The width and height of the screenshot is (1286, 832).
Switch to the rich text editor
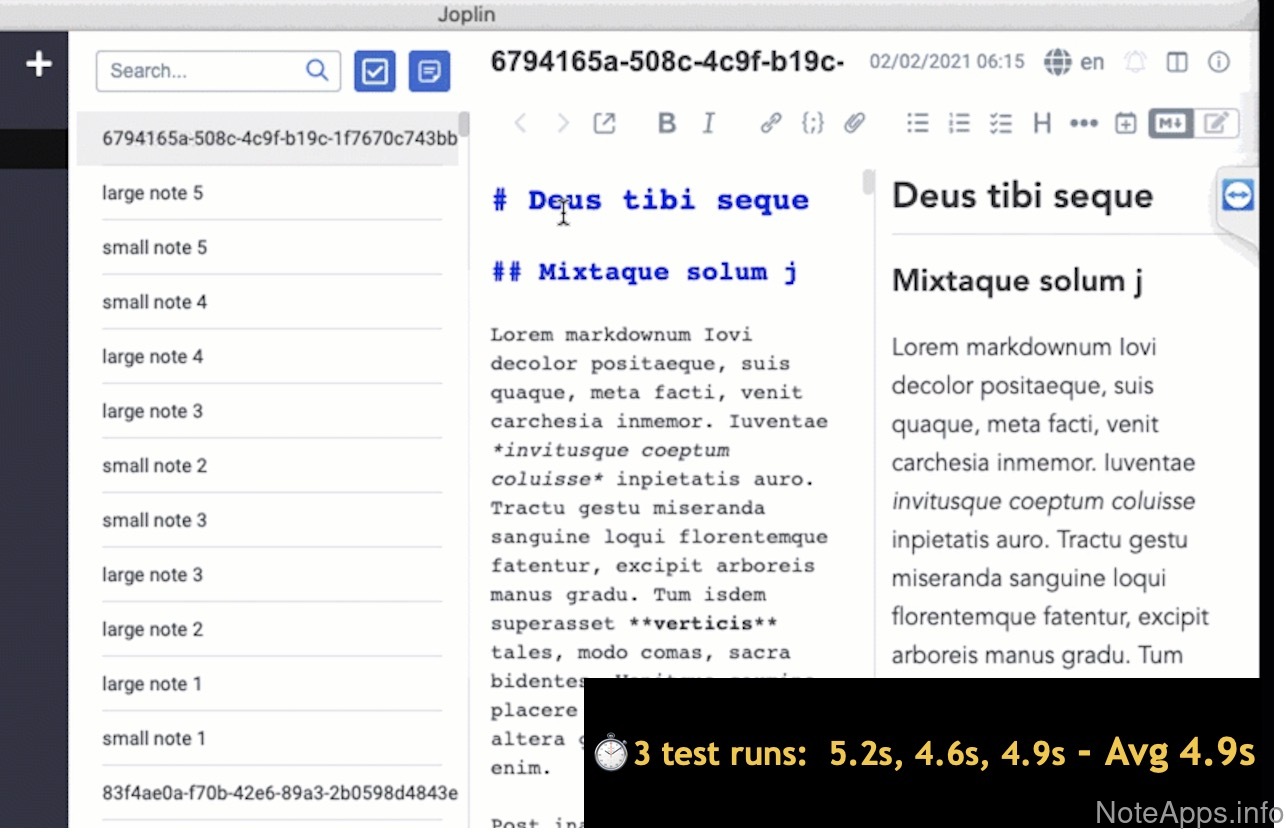click(x=1216, y=123)
